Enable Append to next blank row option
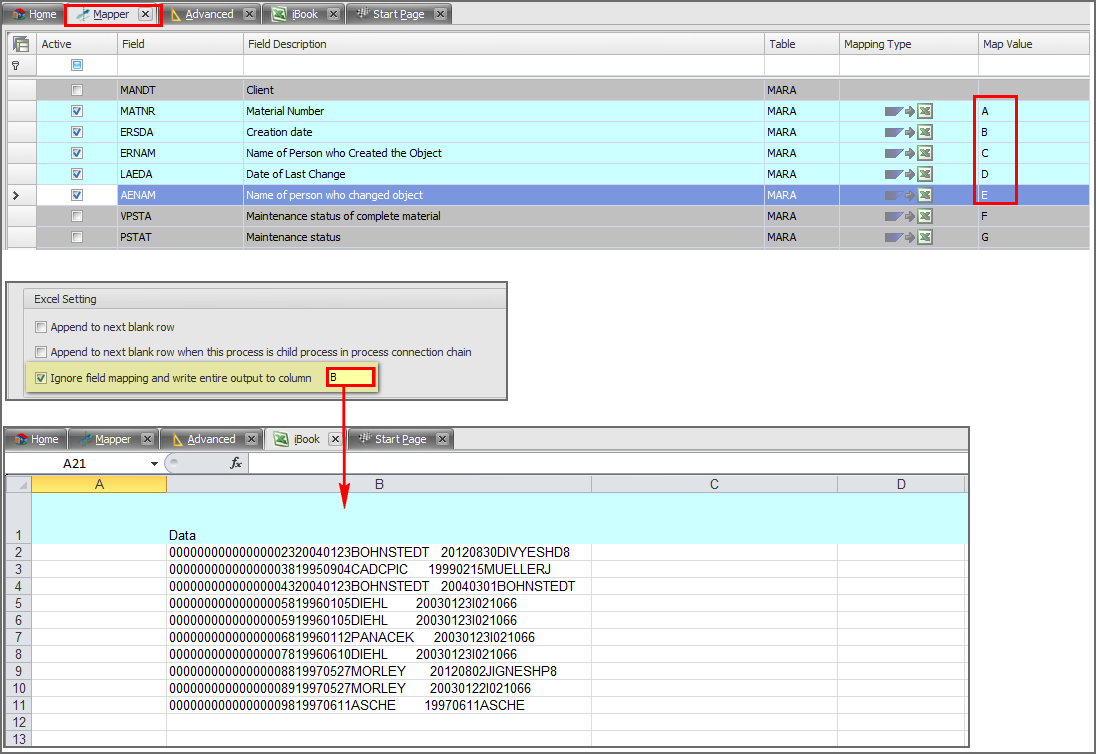 (x=41, y=327)
